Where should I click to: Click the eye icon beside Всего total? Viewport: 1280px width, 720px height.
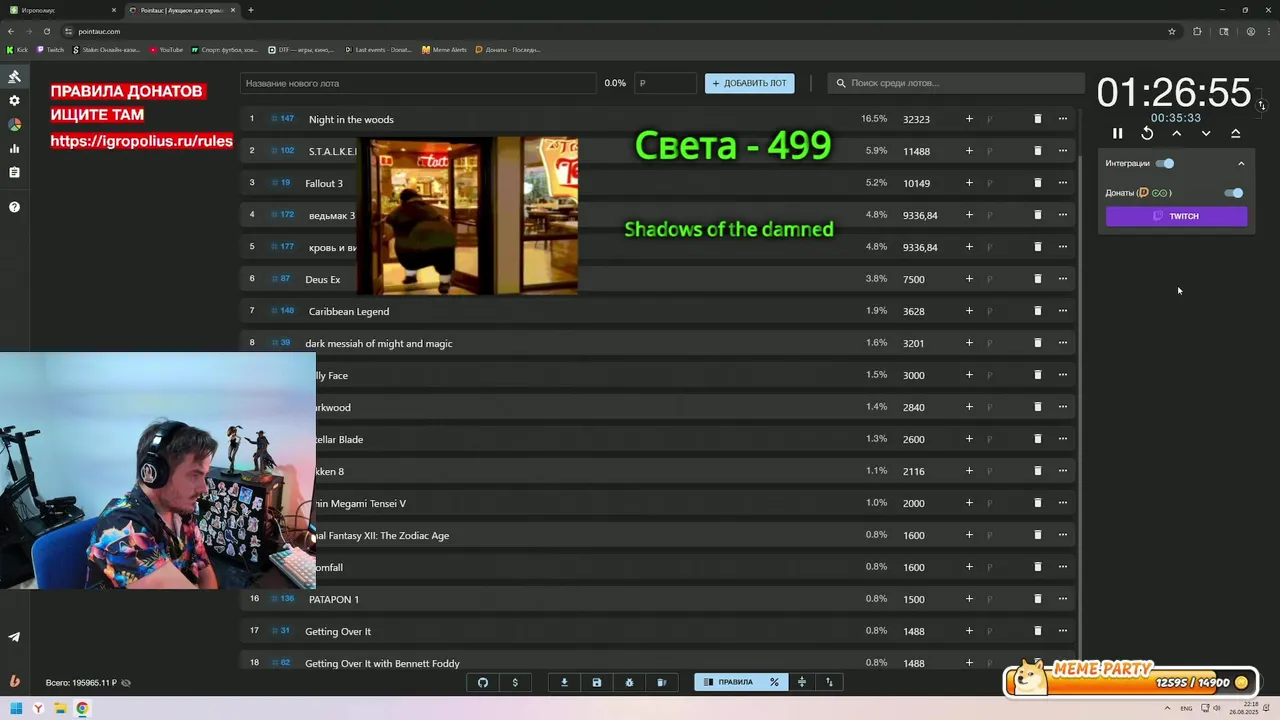126,683
